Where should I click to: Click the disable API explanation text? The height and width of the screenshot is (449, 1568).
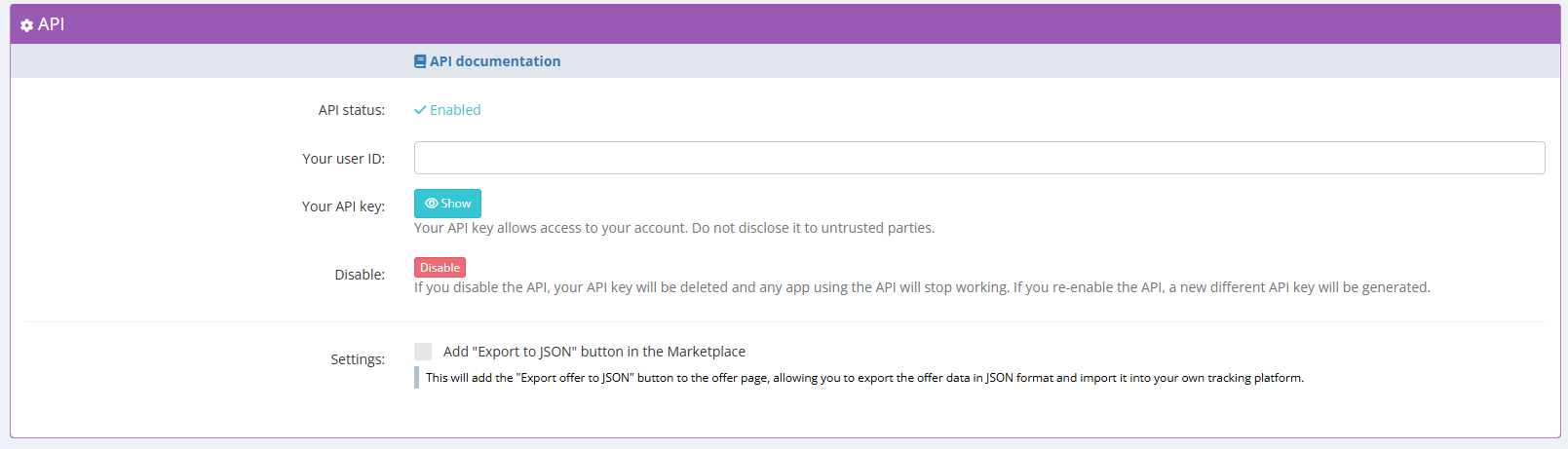coord(921,287)
